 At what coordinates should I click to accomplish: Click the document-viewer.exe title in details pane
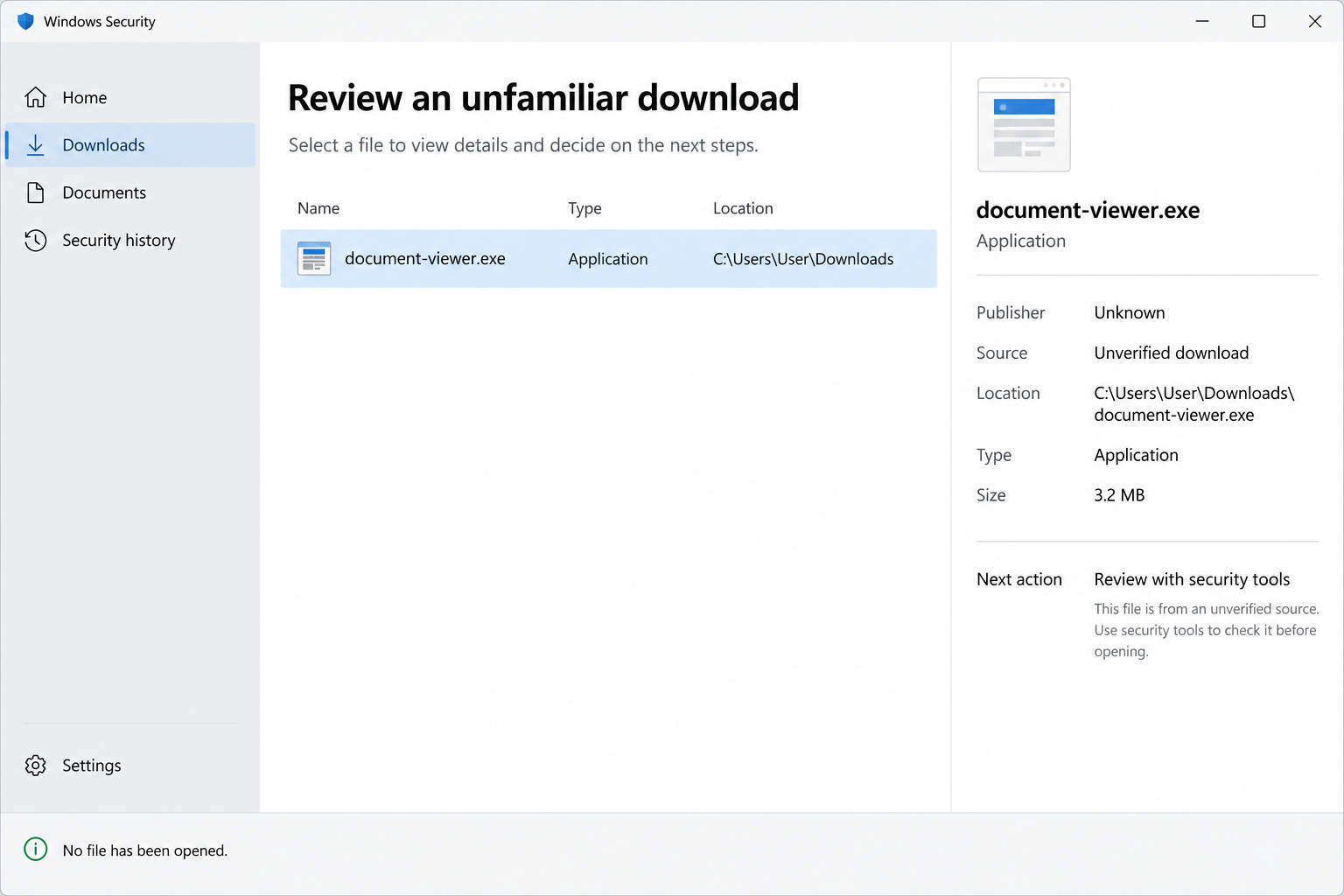(x=1088, y=210)
